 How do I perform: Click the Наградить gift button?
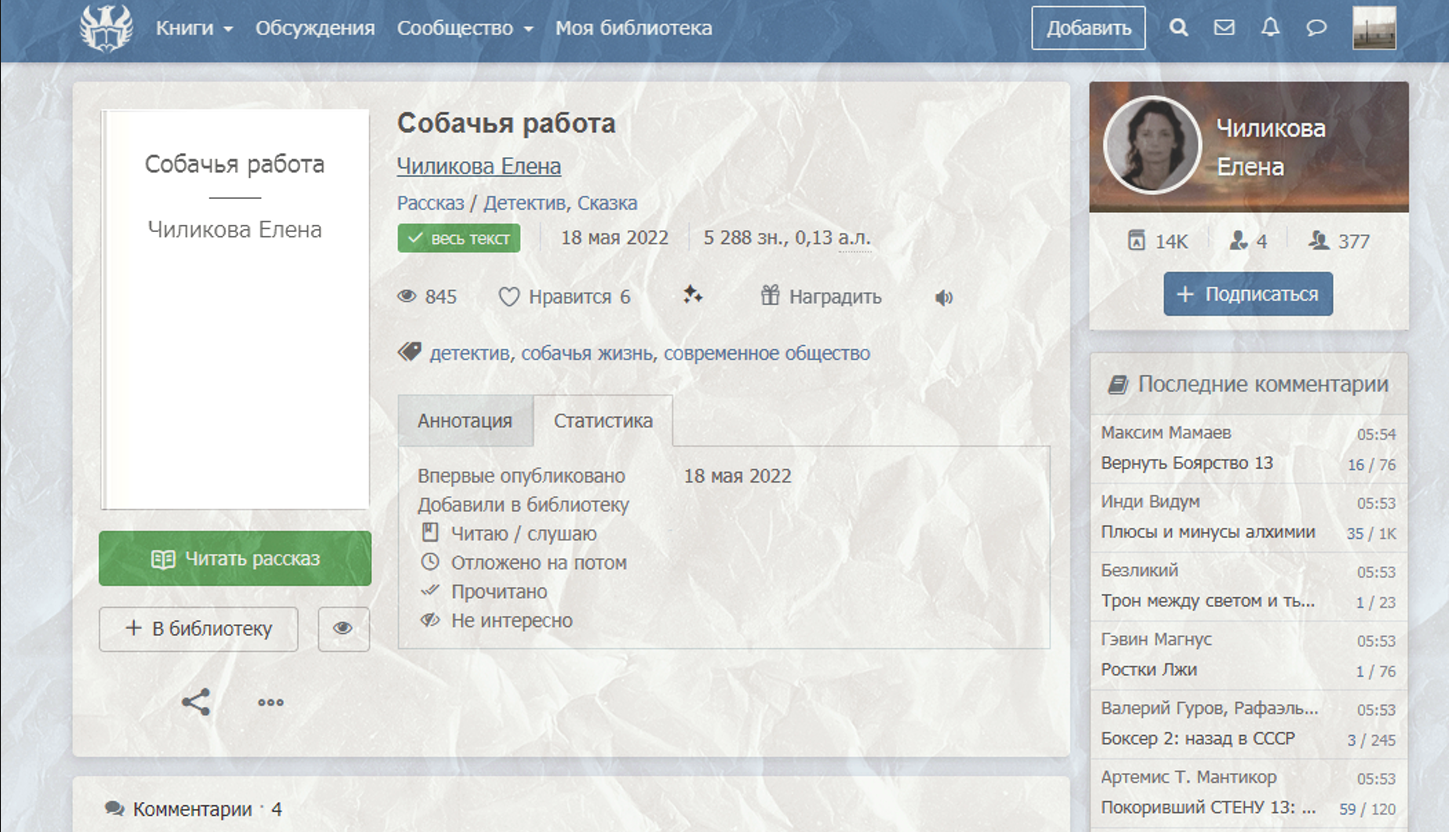[821, 297]
